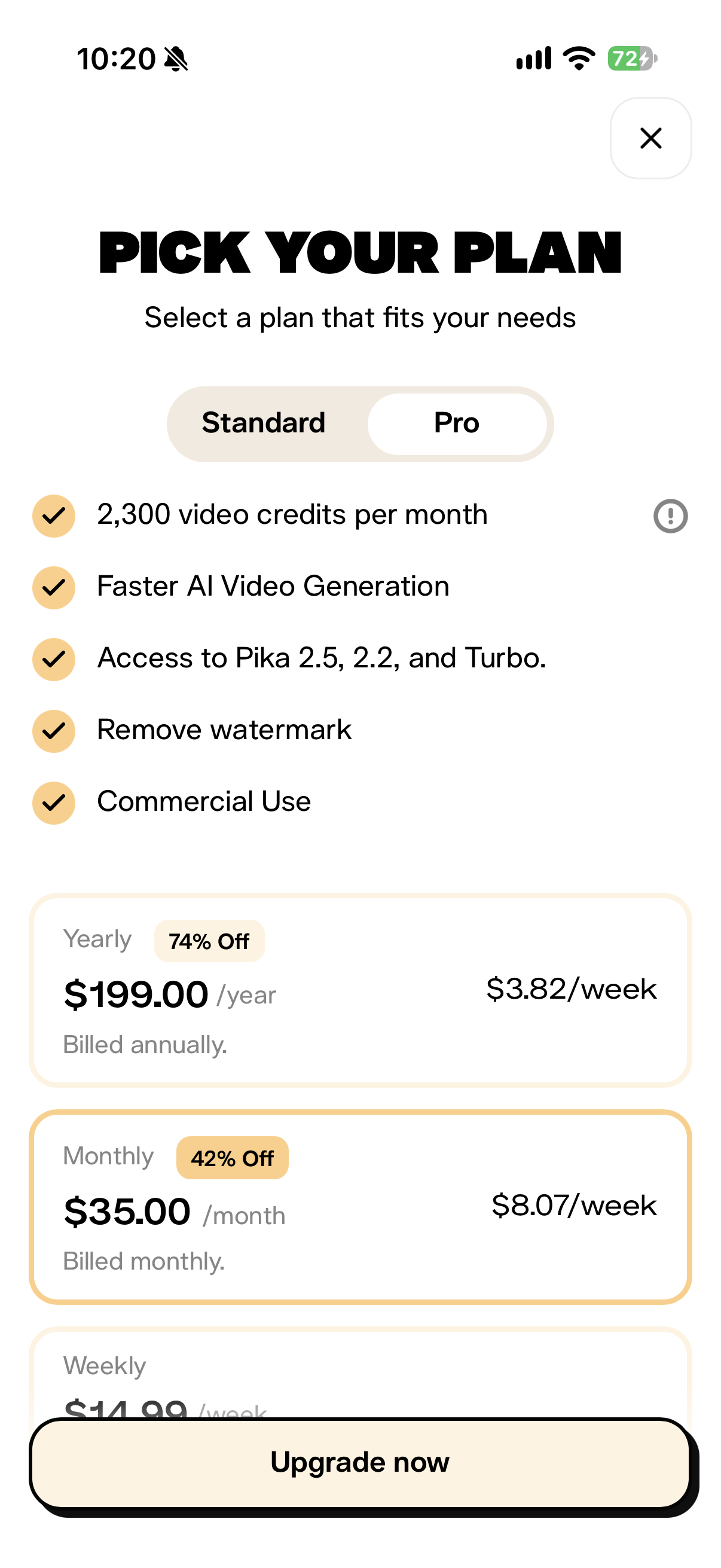Open the video credits info icon
The height and width of the screenshot is (1568, 721).
(x=670, y=515)
